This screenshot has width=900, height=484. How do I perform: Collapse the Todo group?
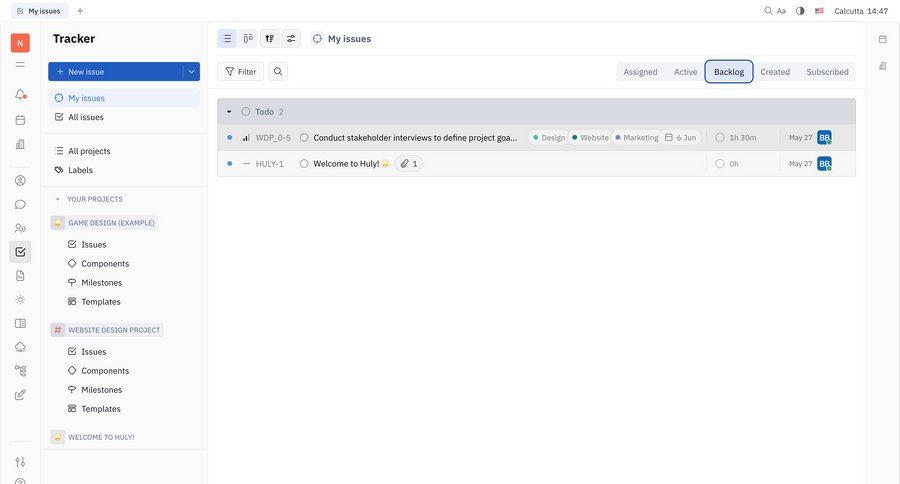click(229, 112)
